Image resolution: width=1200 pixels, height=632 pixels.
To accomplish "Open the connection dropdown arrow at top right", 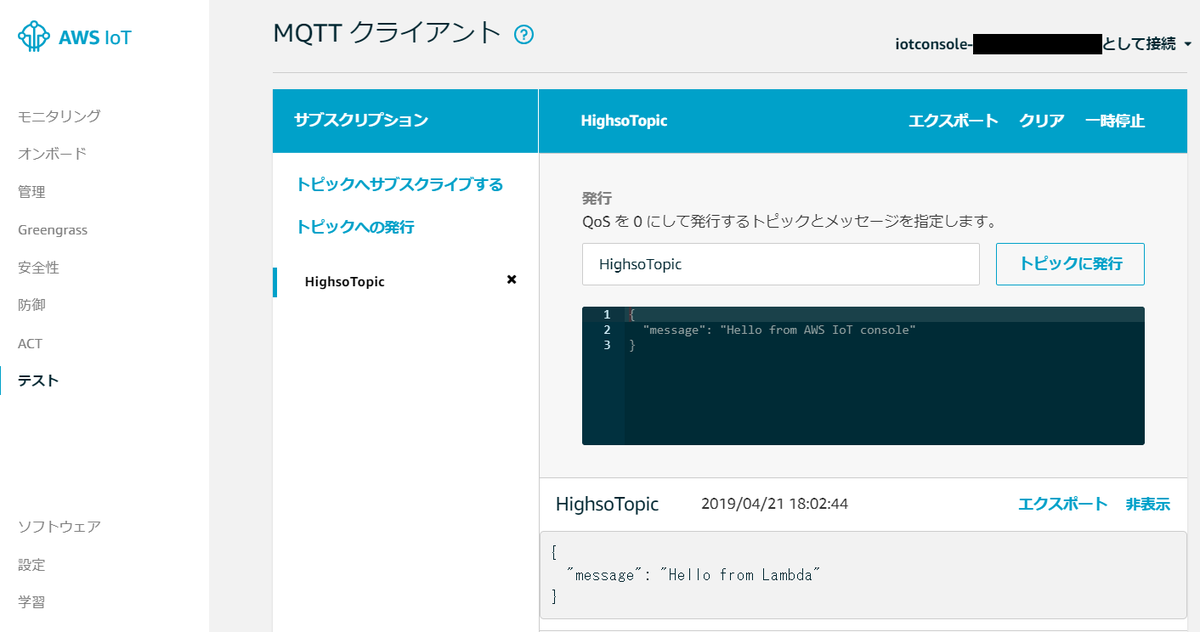I will 1187,44.
